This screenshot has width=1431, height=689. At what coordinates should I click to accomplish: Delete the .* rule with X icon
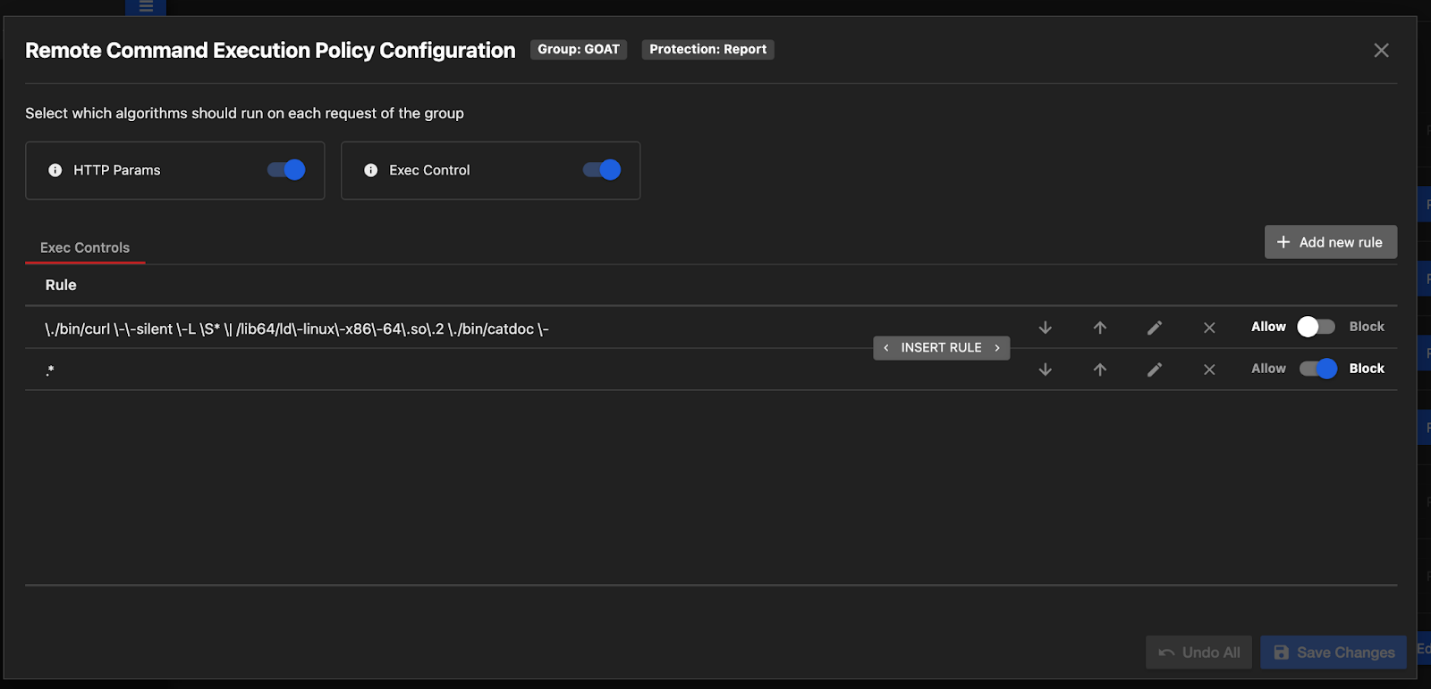pyautogui.click(x=1209, y=370)
